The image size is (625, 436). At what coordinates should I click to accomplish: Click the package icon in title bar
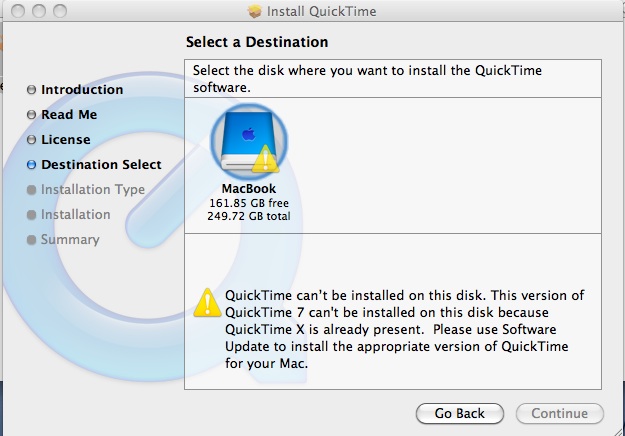click(x=255, y=11)
